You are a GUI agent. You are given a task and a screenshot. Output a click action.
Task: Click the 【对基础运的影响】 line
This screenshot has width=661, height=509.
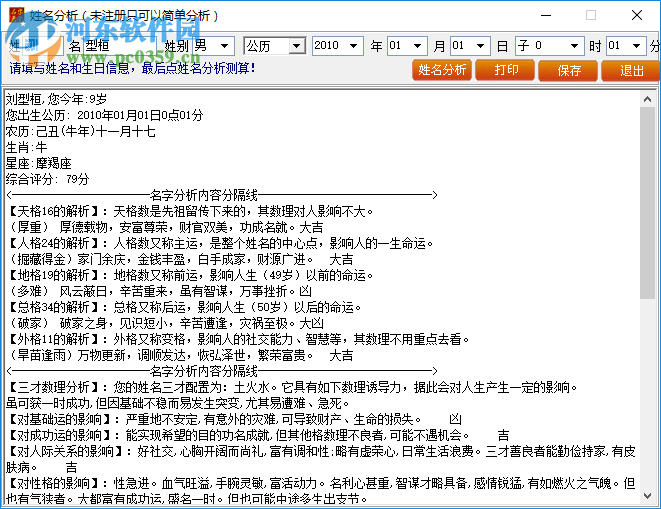(x=234, y=419)
